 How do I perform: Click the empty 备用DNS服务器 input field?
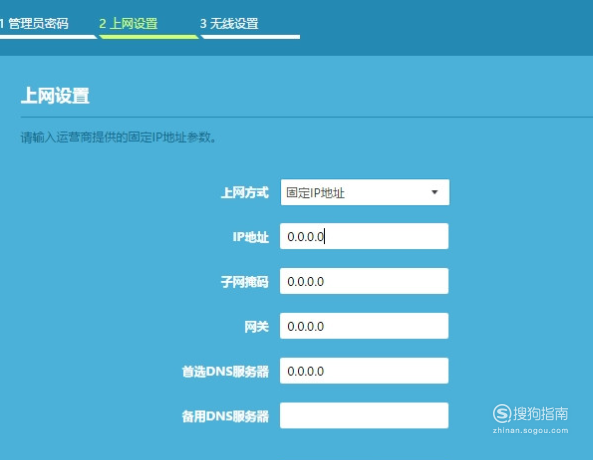[x=364, y=415]
